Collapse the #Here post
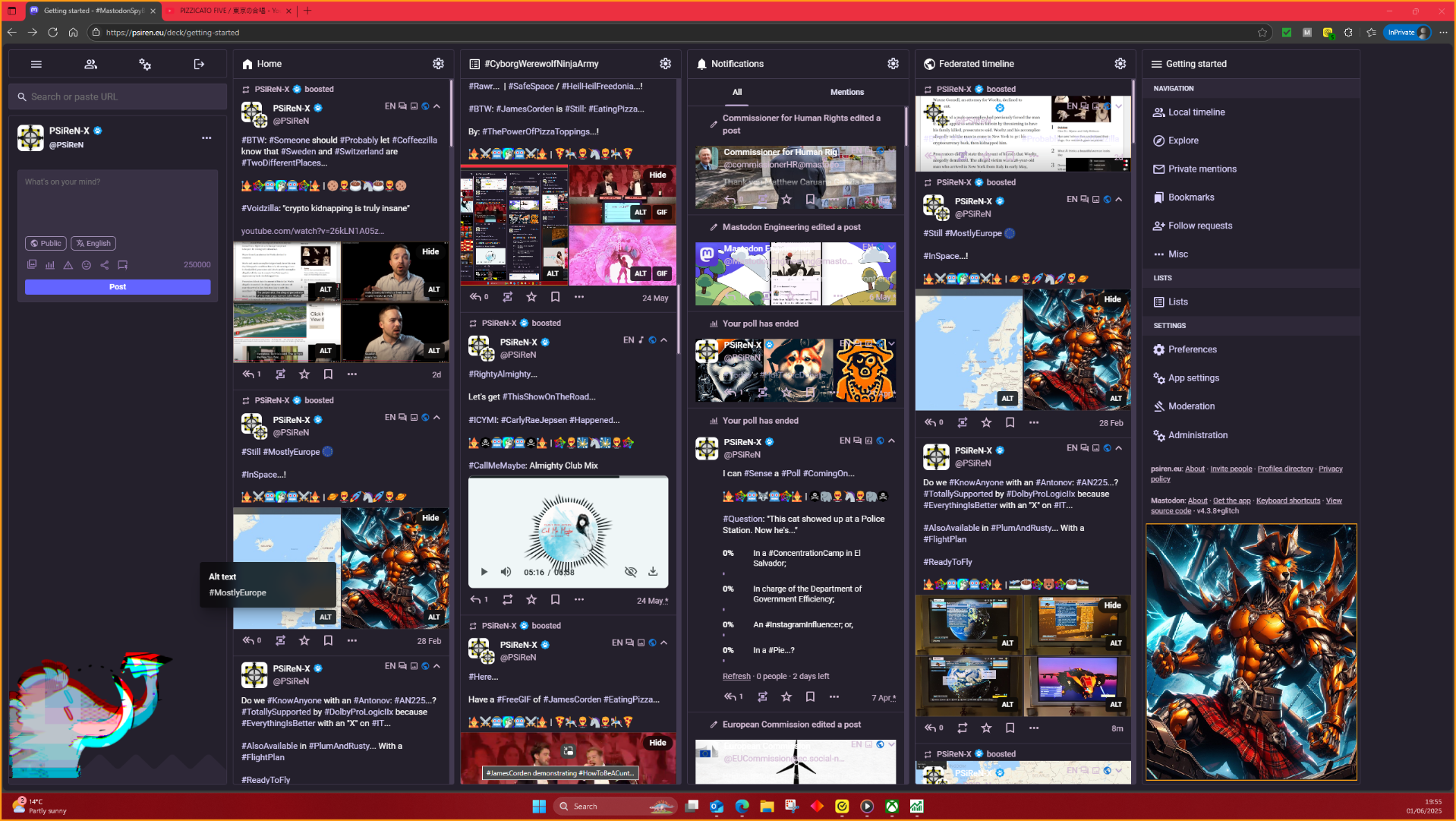Screen dimensions: 1456x821 tap(664, 643)
